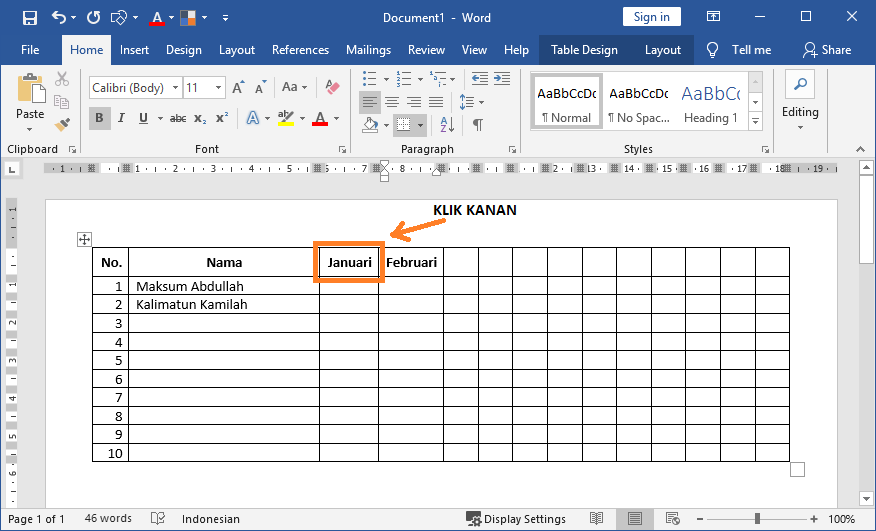Apply the Normal style
876x531 pixels.
coord(566,101)
